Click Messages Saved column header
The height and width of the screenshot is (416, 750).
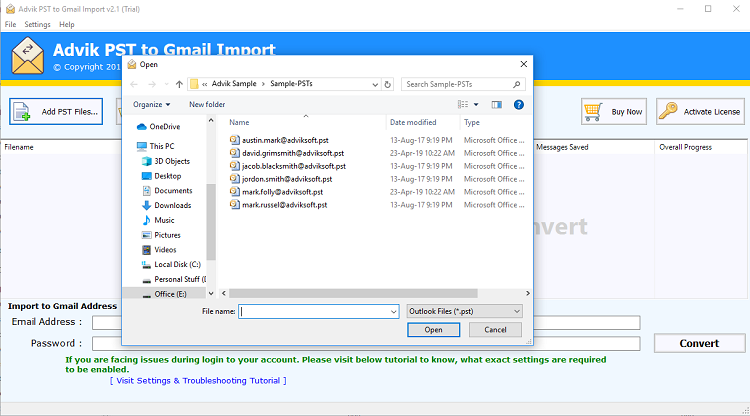pyautogui.click(x=562, y=147)
